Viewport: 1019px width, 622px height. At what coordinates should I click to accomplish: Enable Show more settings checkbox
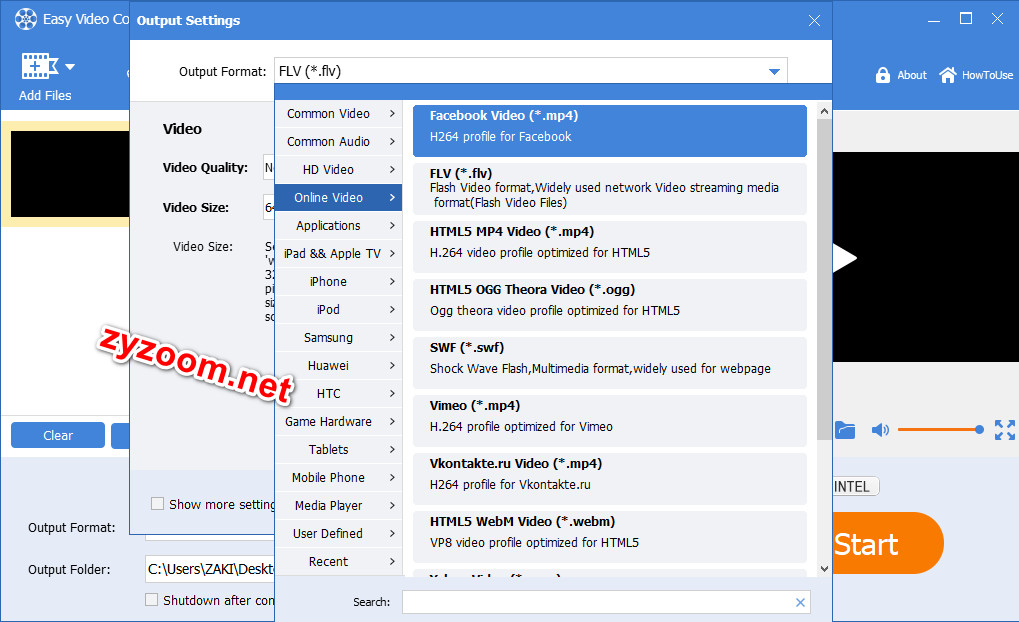click(x=157, y=504)
